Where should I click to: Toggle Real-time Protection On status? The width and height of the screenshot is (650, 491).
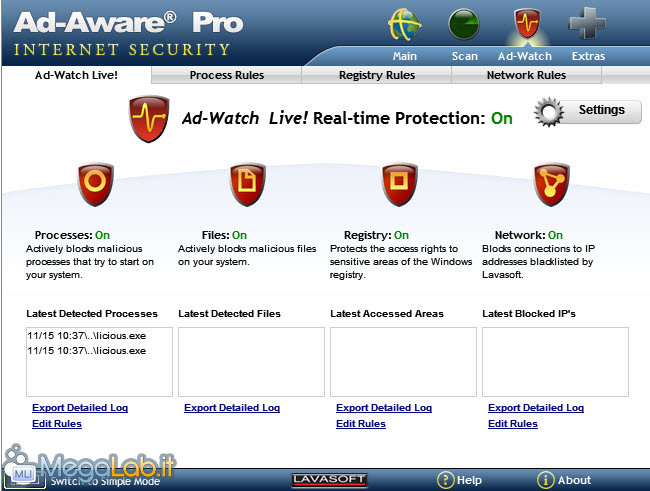(x=501, y=118)
